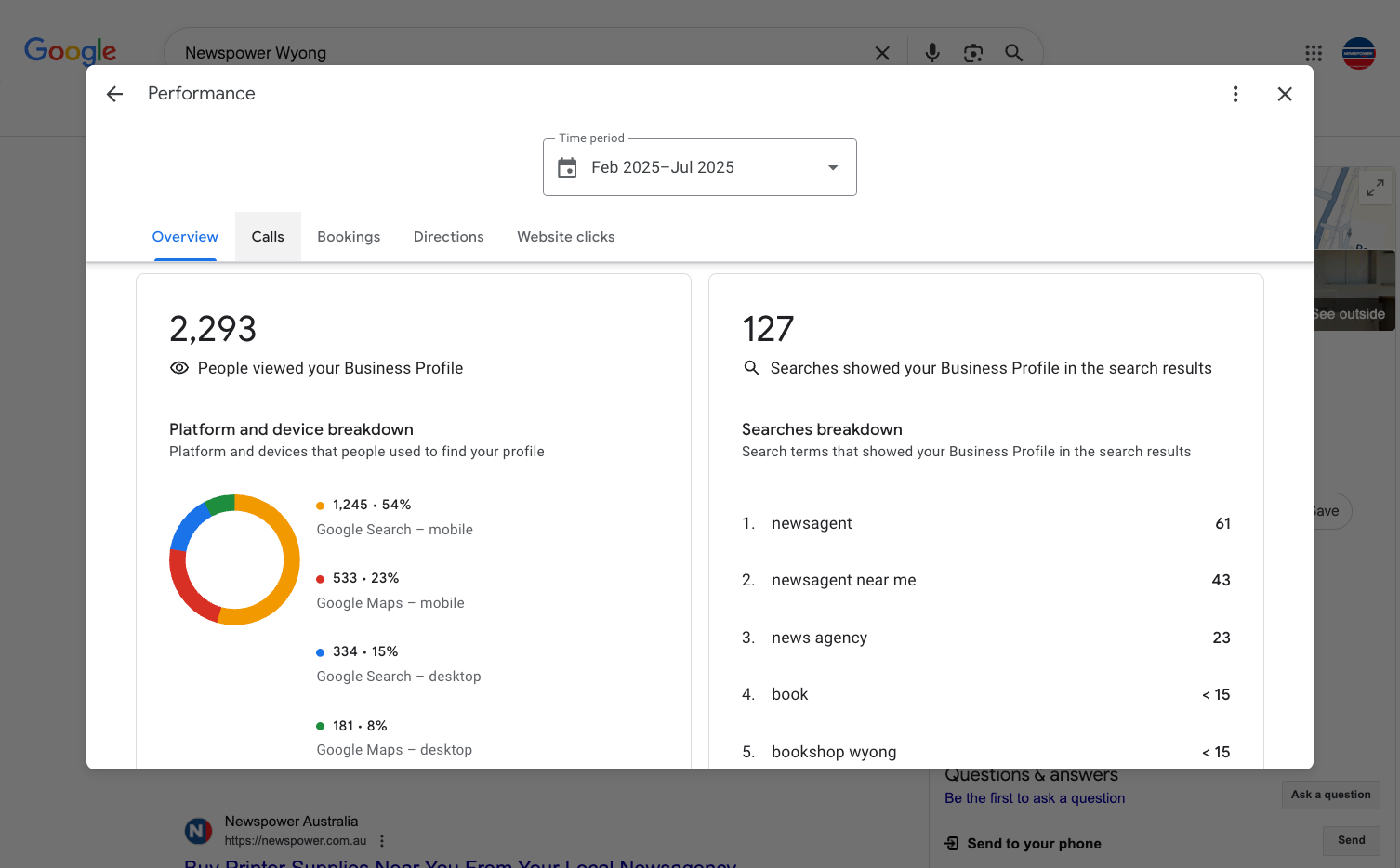Clear the Google search box text
Viewport: 1400px width, 868px height.
882,53
